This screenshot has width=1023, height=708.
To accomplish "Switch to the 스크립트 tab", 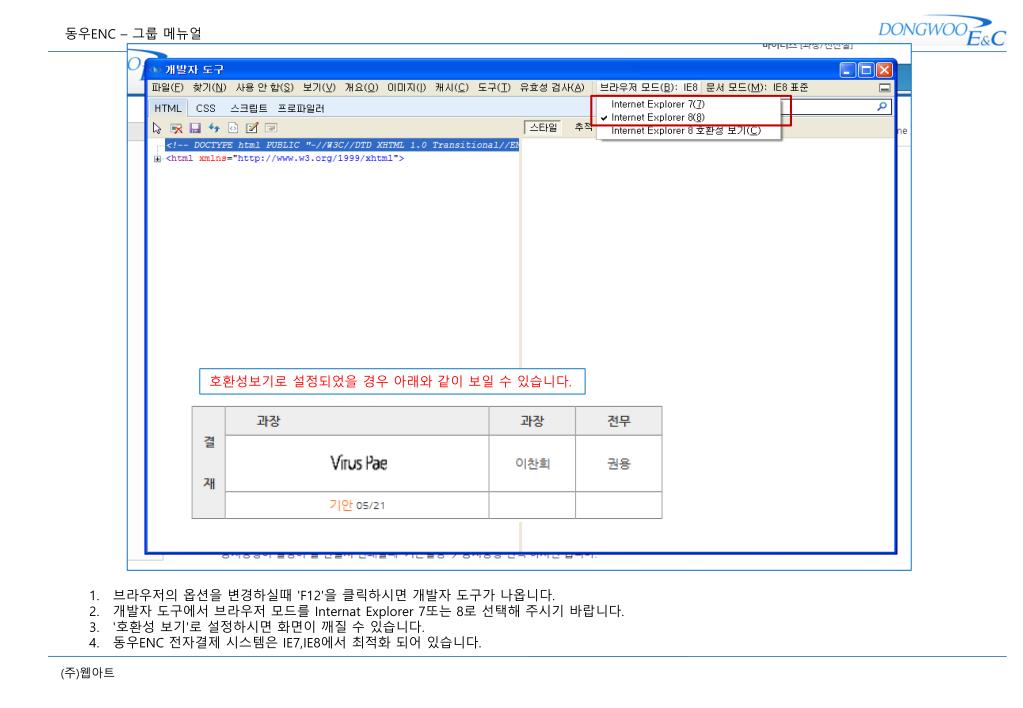I will click(249, 108).
